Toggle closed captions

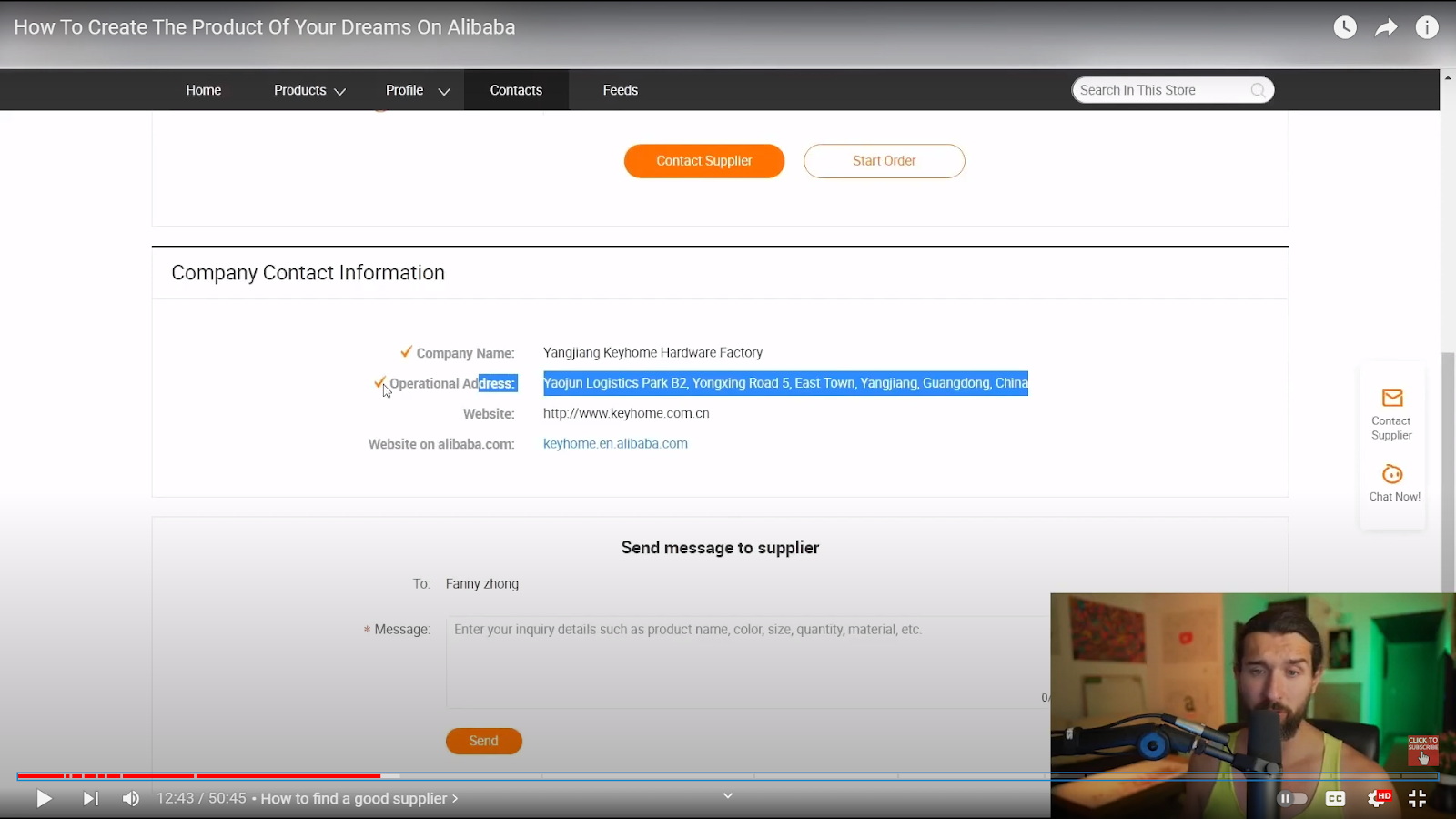(x=1335, y=799)
